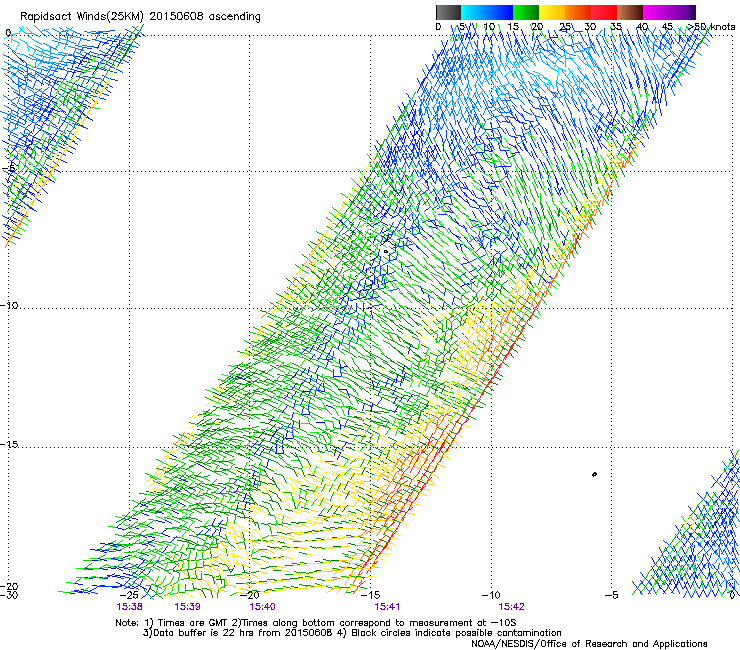Click the purple '15:42' time label
The width and height of the screenshot is (740, 650).
point(511,607)
